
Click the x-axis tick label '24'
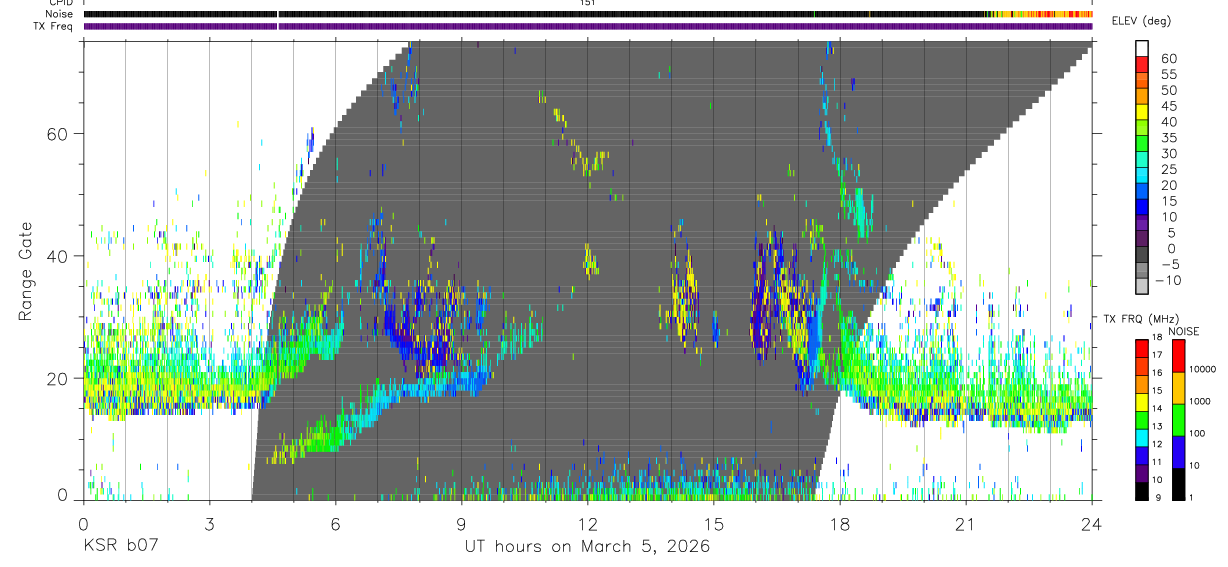(1091, 524)
